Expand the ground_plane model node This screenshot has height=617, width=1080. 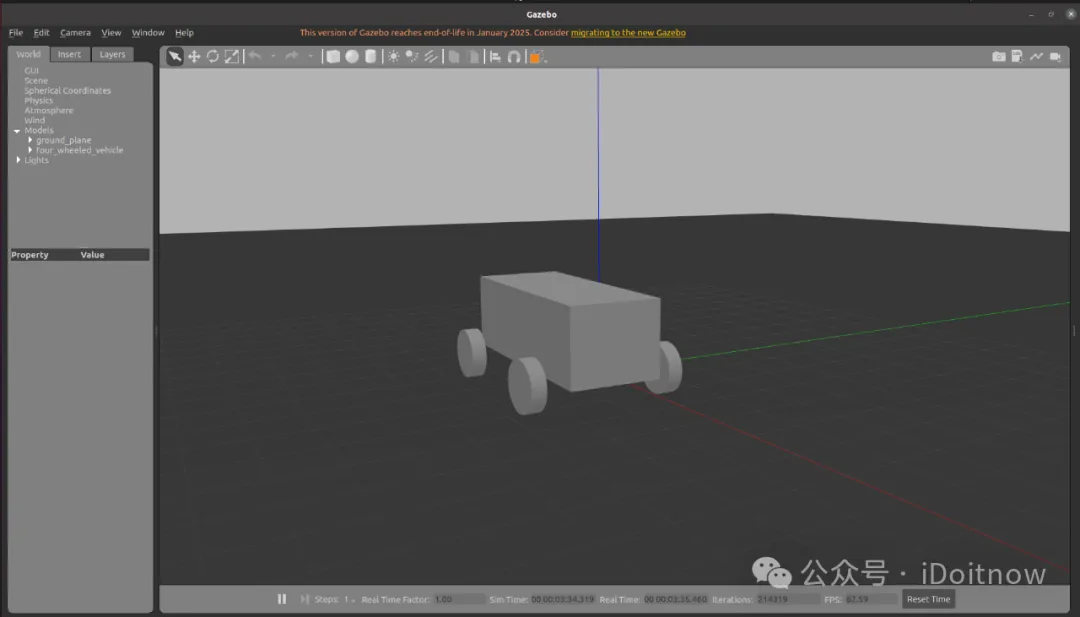pyautogui.click(x=30, y=140)
